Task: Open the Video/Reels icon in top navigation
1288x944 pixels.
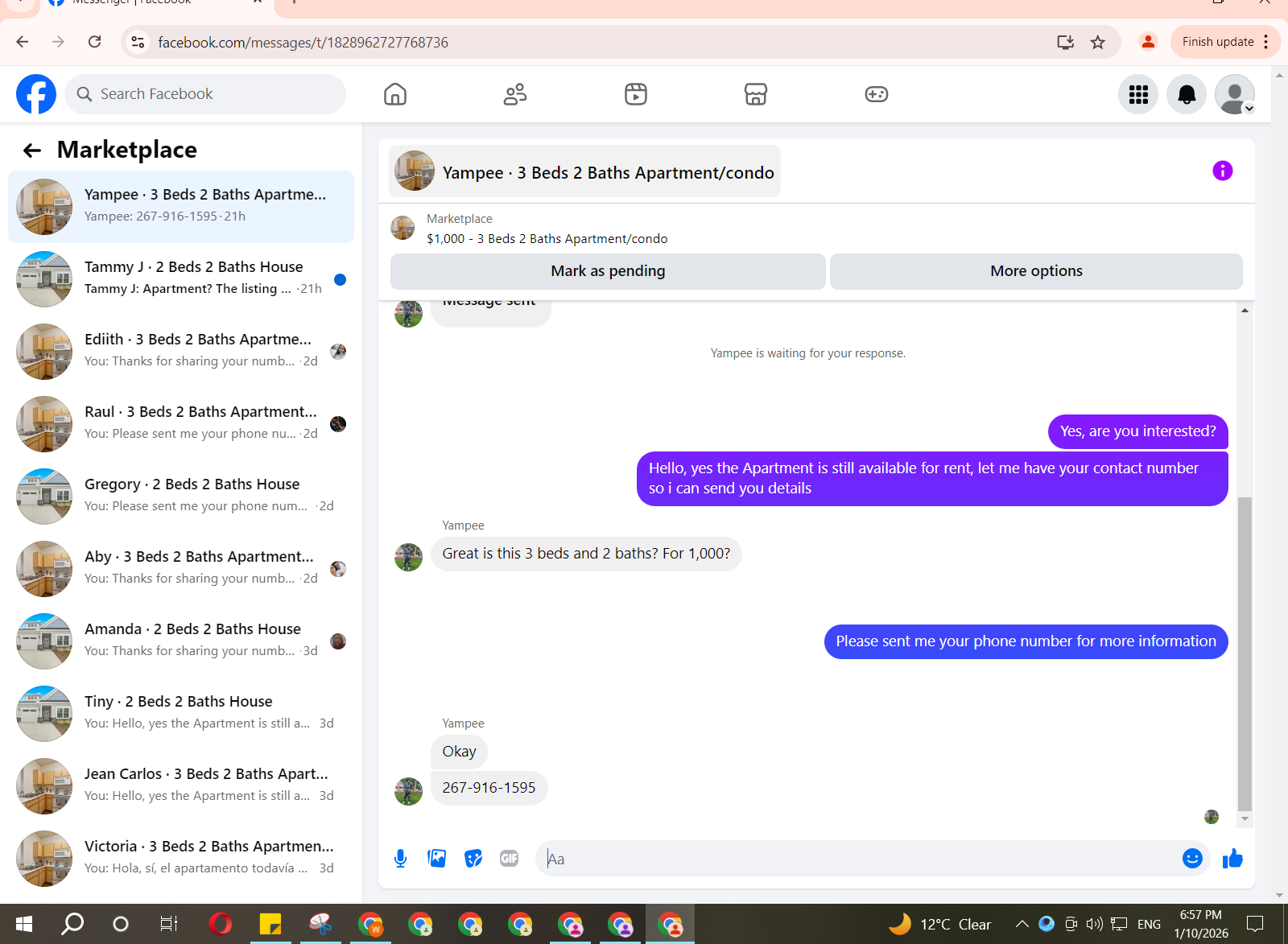Action: point(636,94)
